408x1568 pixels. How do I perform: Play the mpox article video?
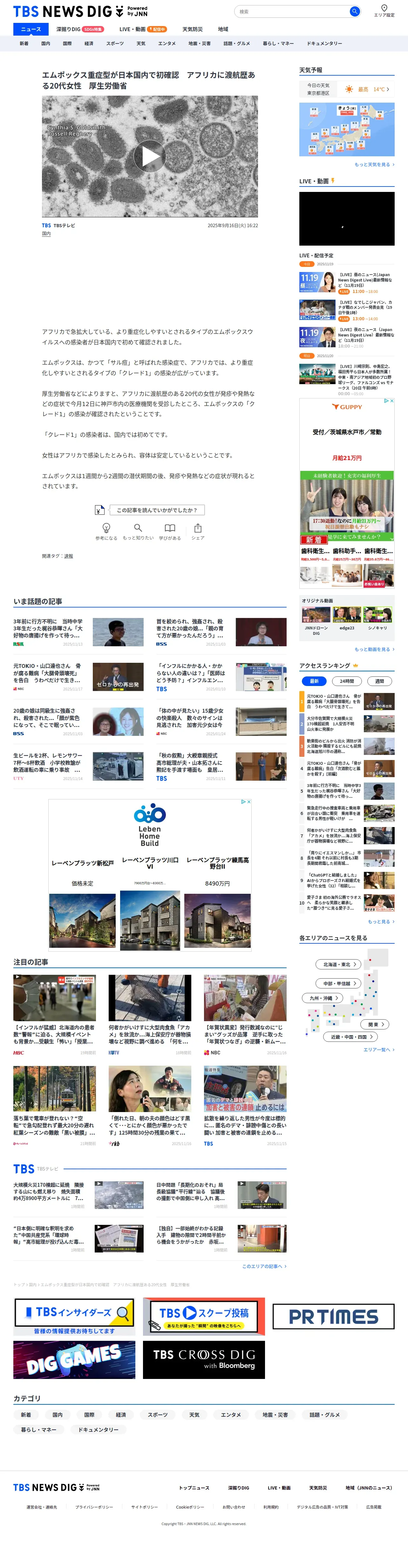tap(150, 156)
